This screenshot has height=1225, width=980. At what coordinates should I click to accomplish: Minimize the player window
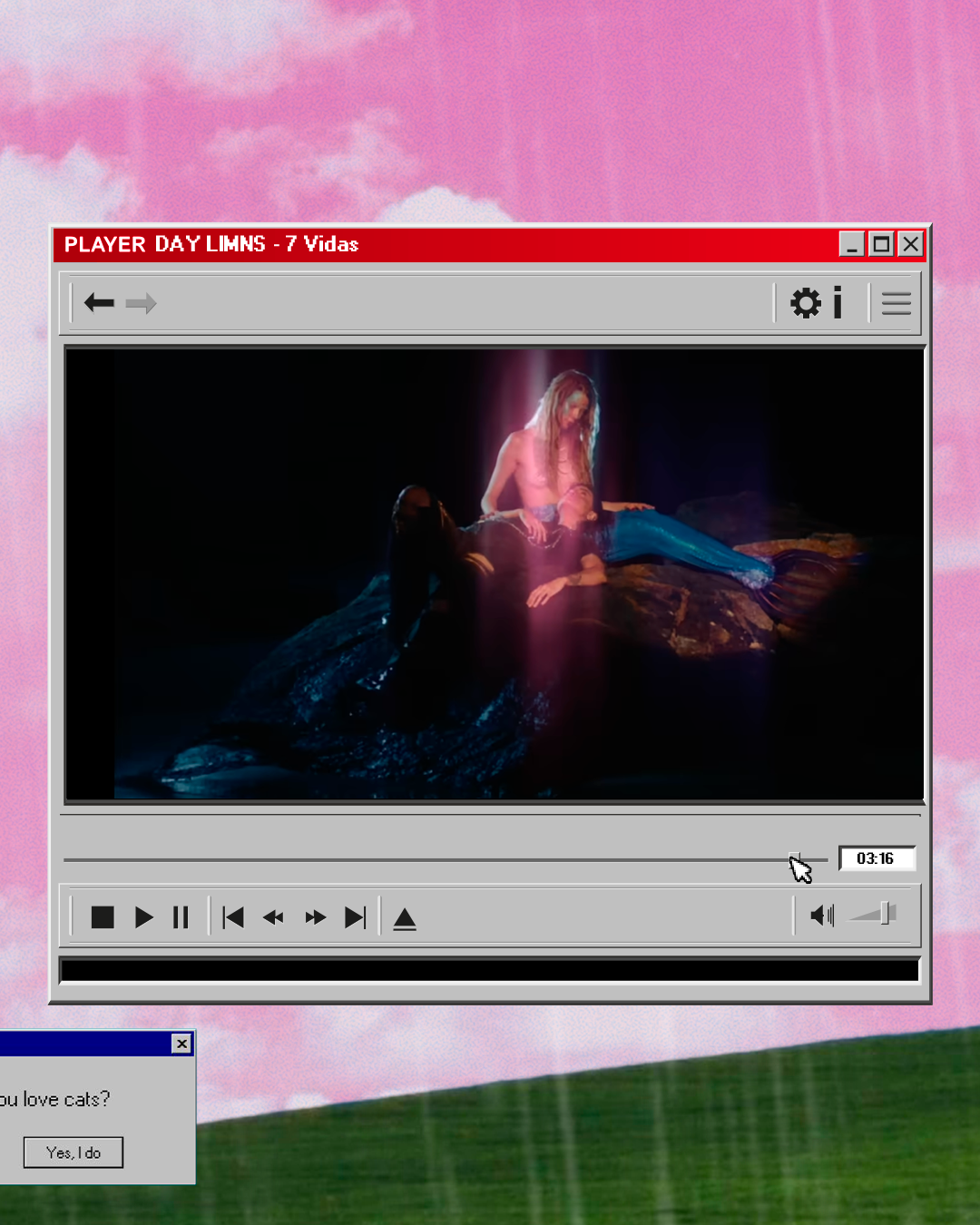coord(851,244)
